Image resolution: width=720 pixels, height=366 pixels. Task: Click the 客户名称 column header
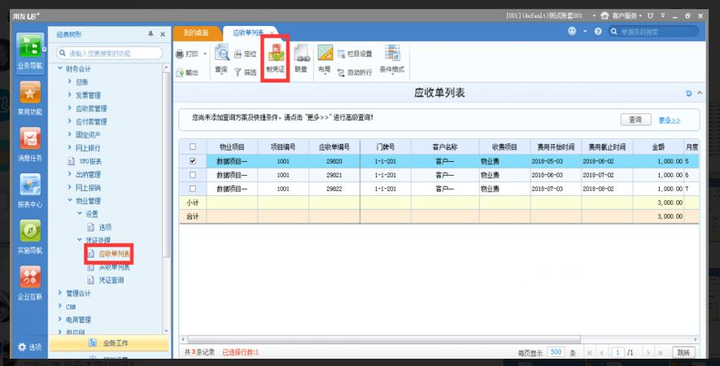[x=445, y=147]
